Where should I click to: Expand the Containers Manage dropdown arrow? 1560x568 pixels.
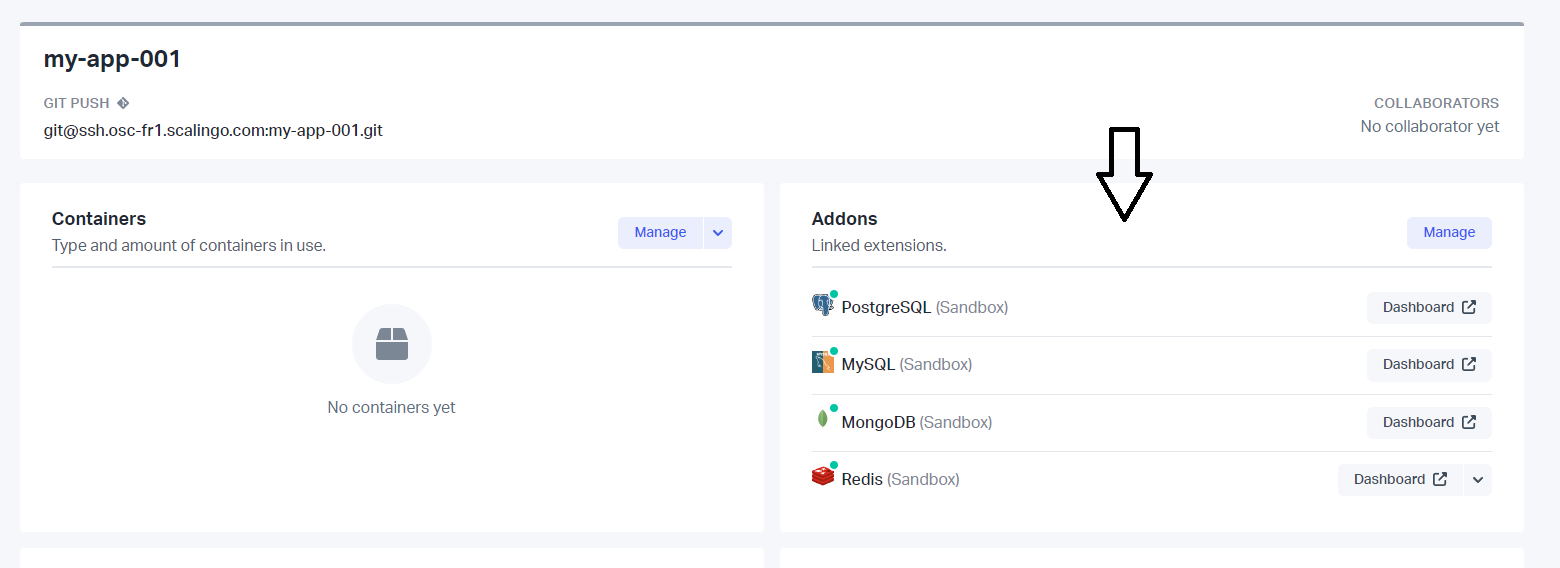point(718,232)
